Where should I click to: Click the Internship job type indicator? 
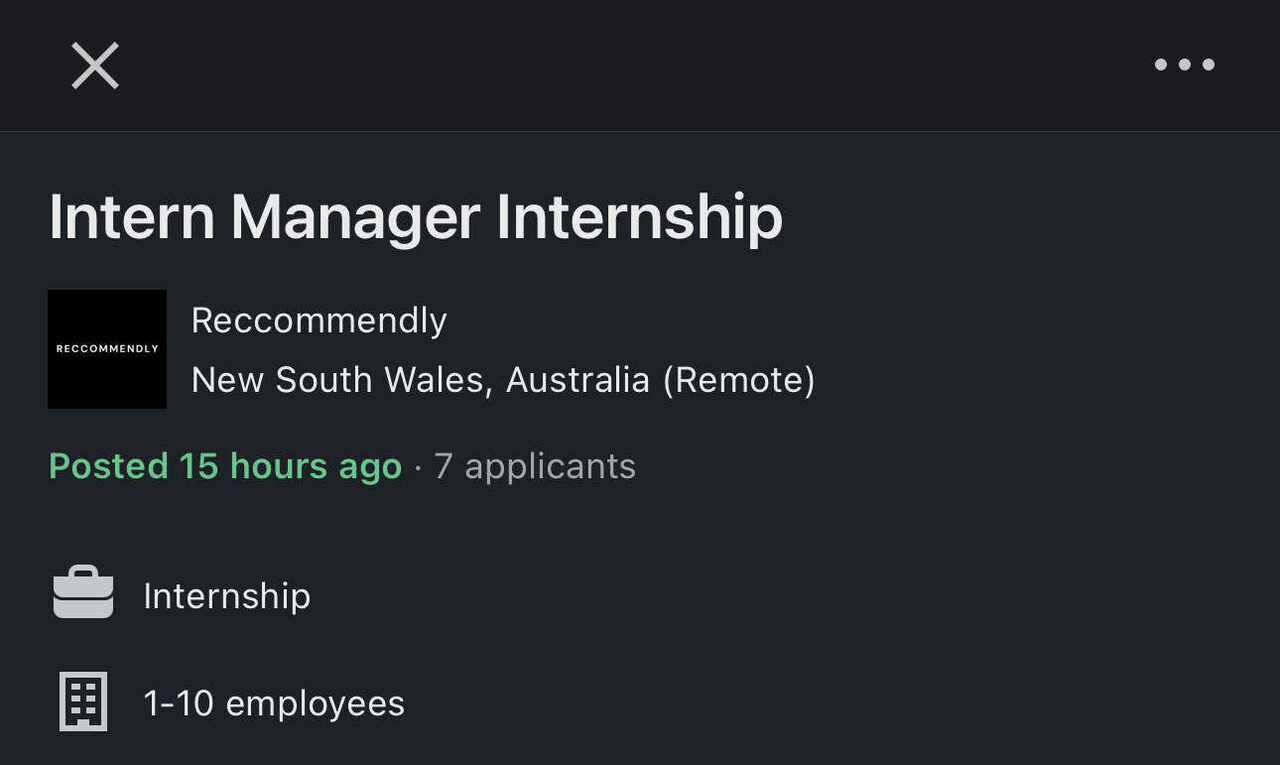(x=227, y=595)
